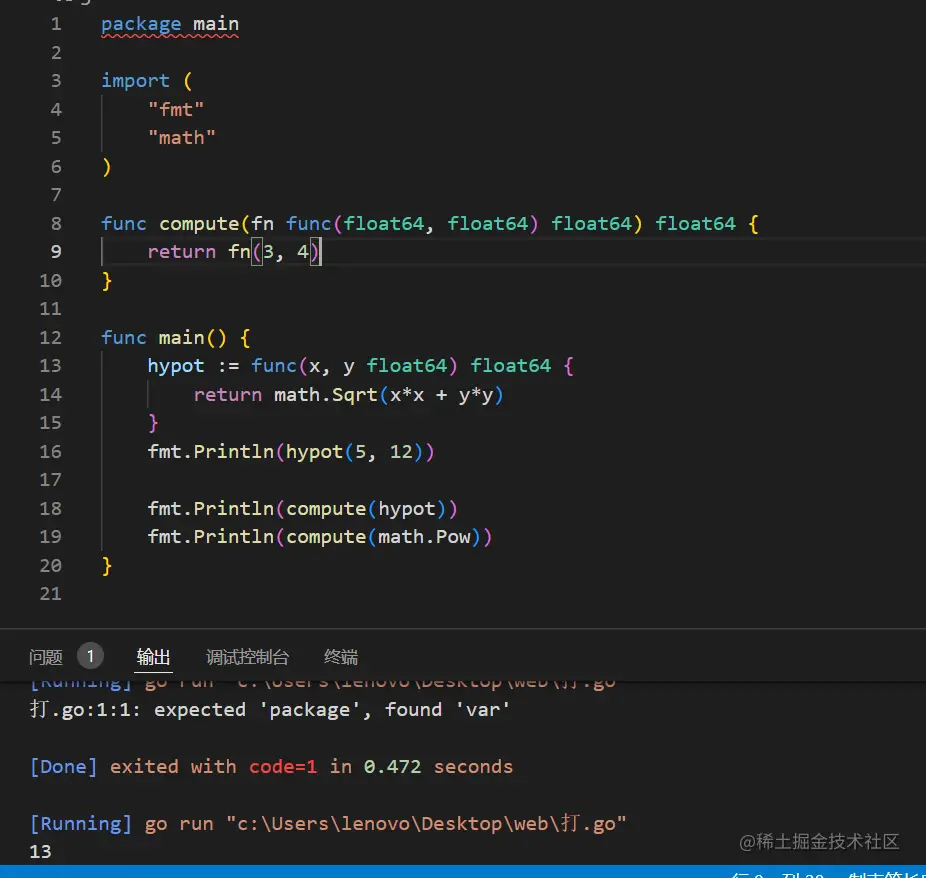The height and width of the screenshot is (878, 926).
Task: Click 'math.Sqrt' on line 14
Action: 325,394
